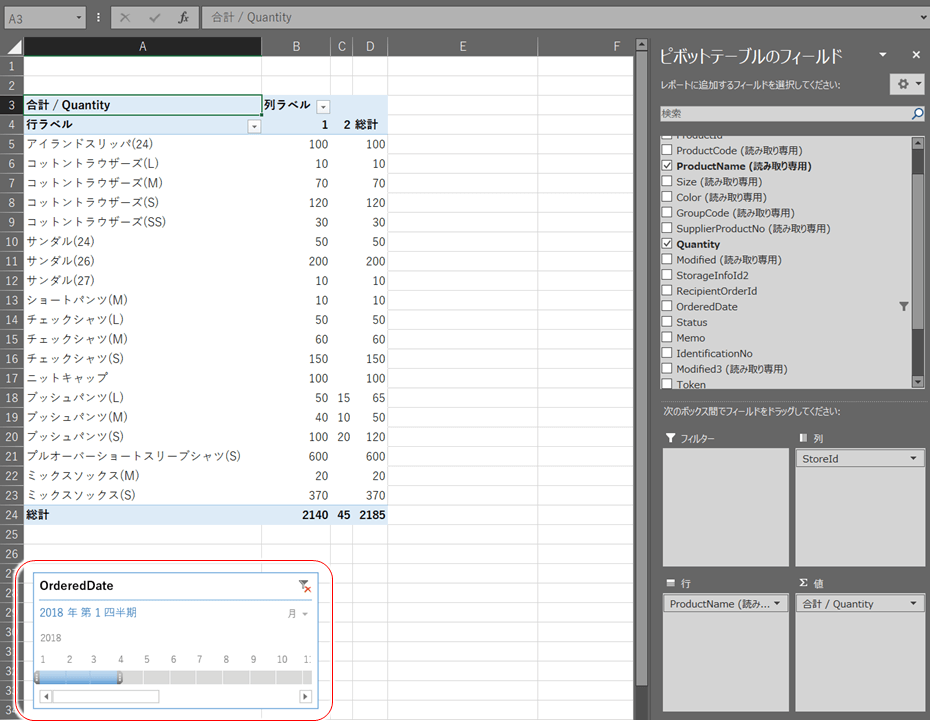Clear the OrderedDate timeline filter

click(x=305, y=586)
